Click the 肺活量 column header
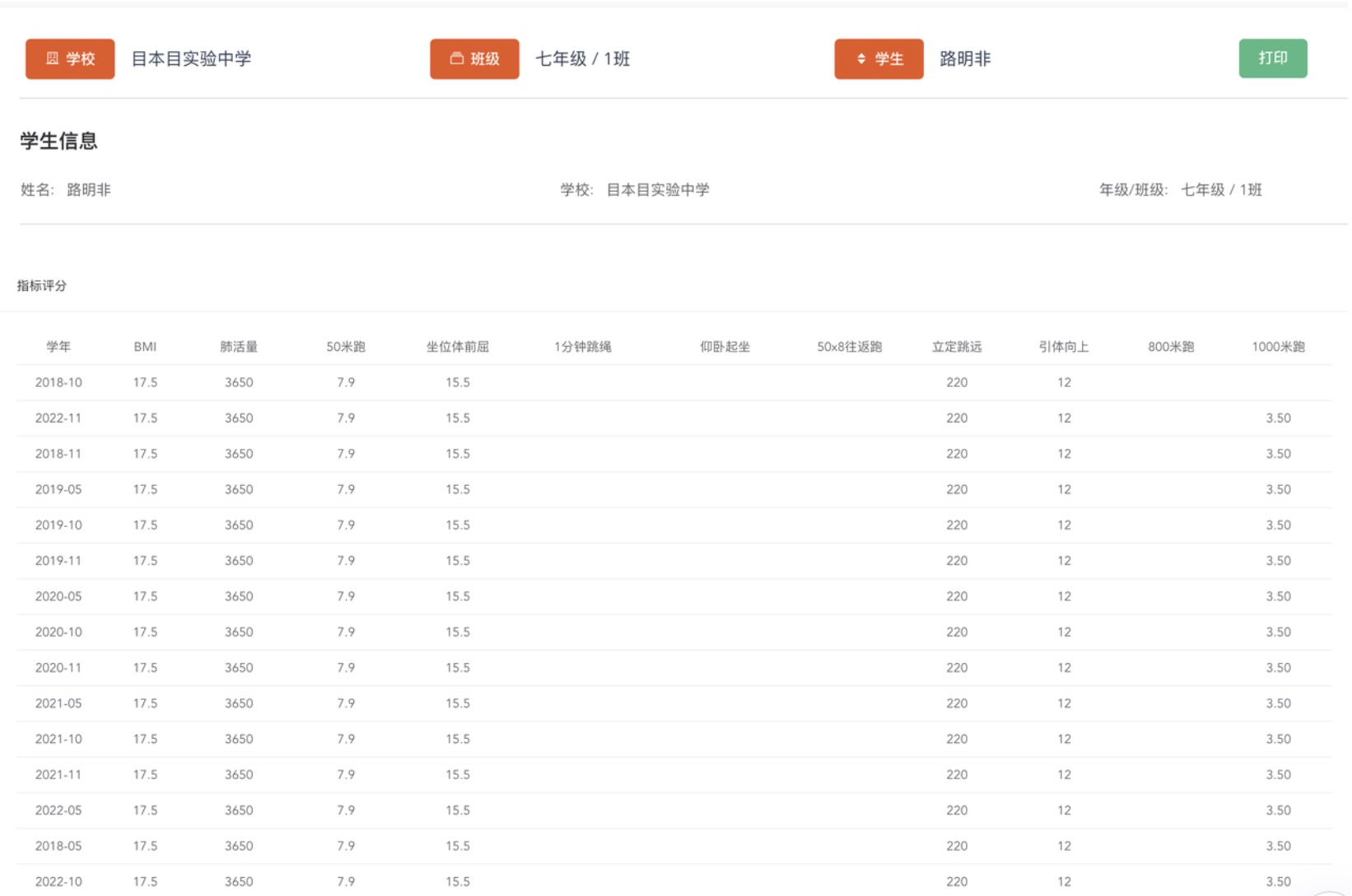 [x=239, y=347]
